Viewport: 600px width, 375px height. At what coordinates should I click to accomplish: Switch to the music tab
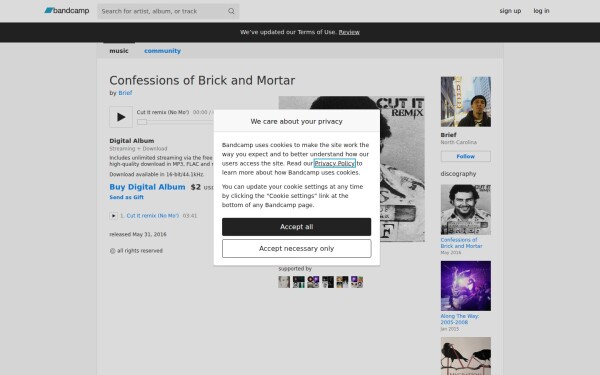119,51
